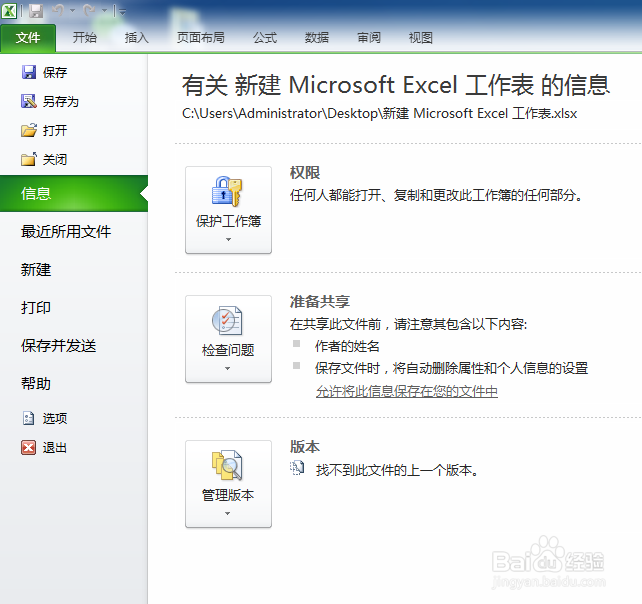Switch to the 页面布局 ribbon tab
Image resolution: width=642 pixels, height=604 pixels.
(x=201, y=38)
